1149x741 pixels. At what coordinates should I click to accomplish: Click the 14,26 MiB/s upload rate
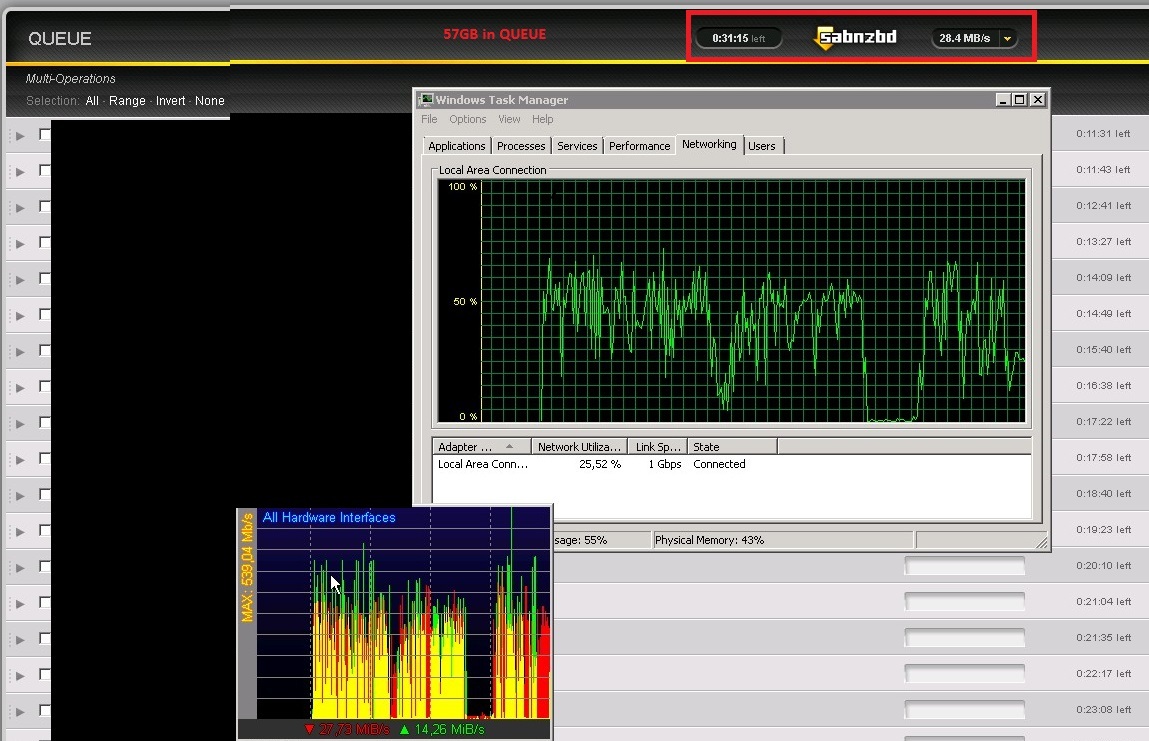click(x=449, y=729)
